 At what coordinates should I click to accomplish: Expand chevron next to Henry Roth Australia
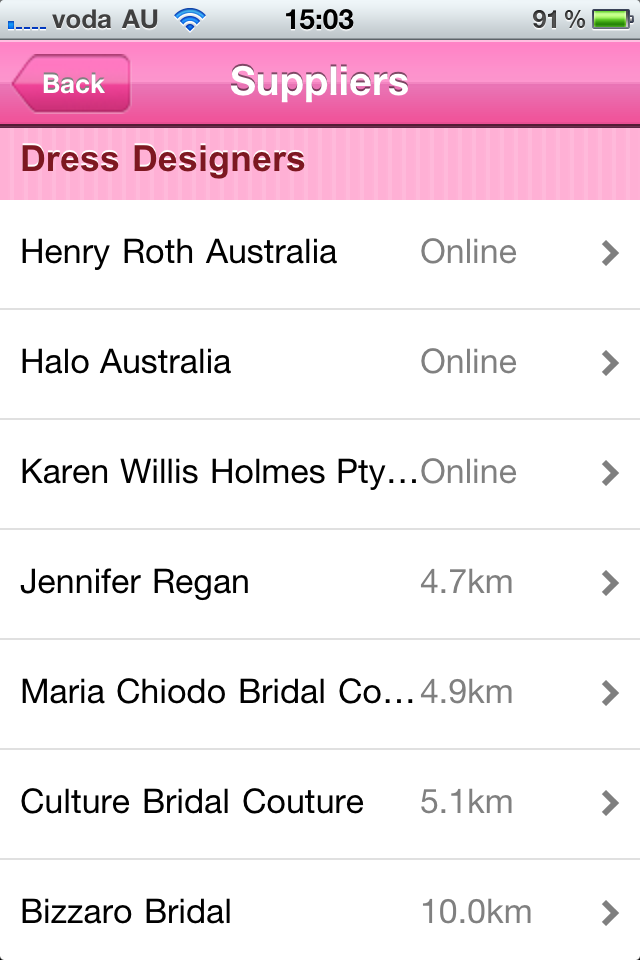610,254
